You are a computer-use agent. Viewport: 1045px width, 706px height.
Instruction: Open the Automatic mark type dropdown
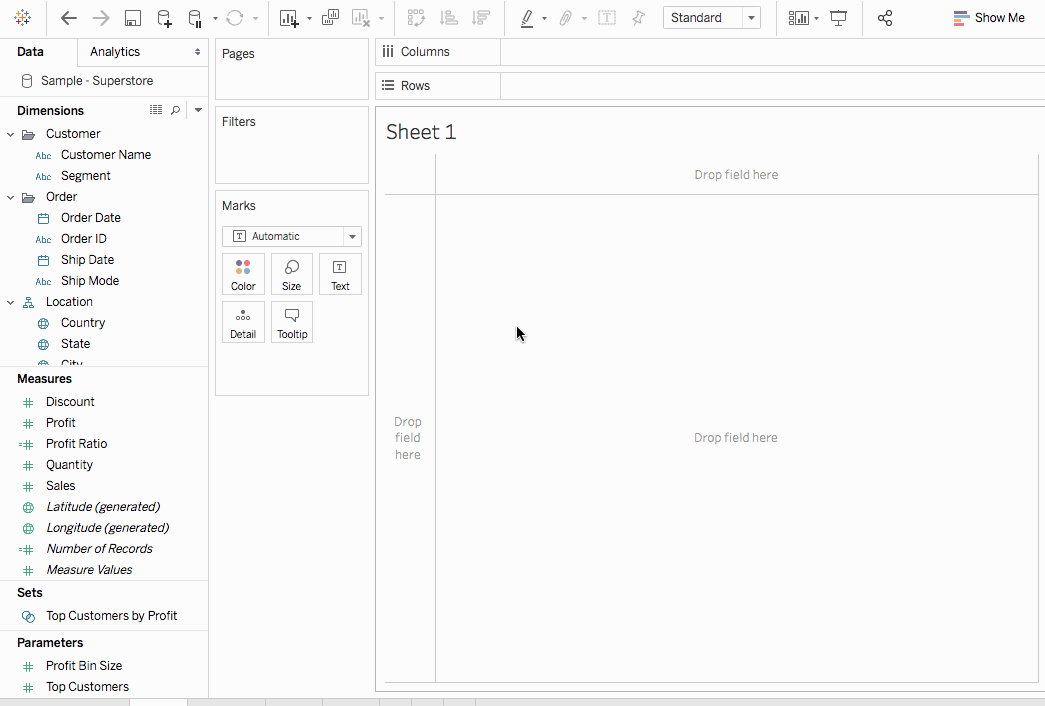pos(352,237)
